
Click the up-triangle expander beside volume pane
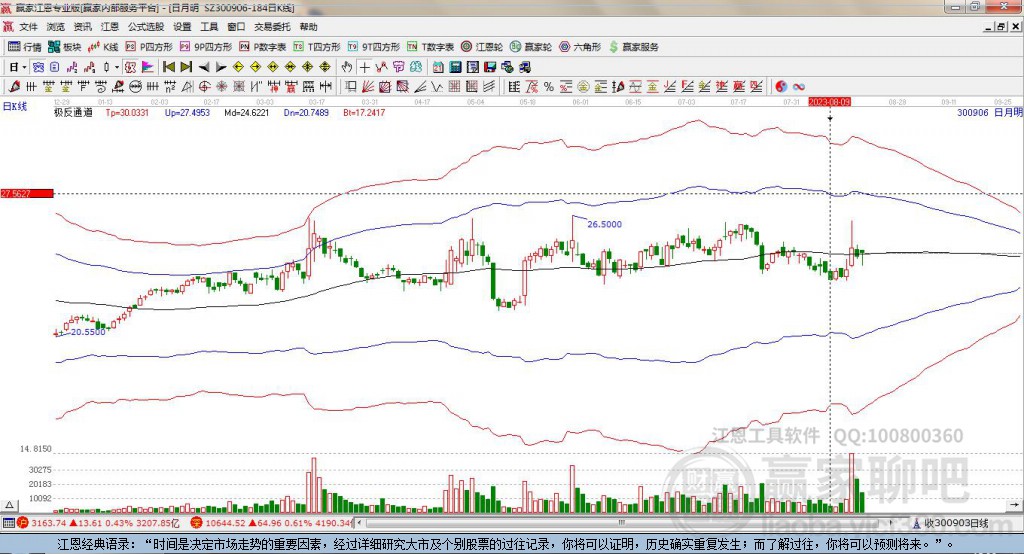[x=9, y=505]
